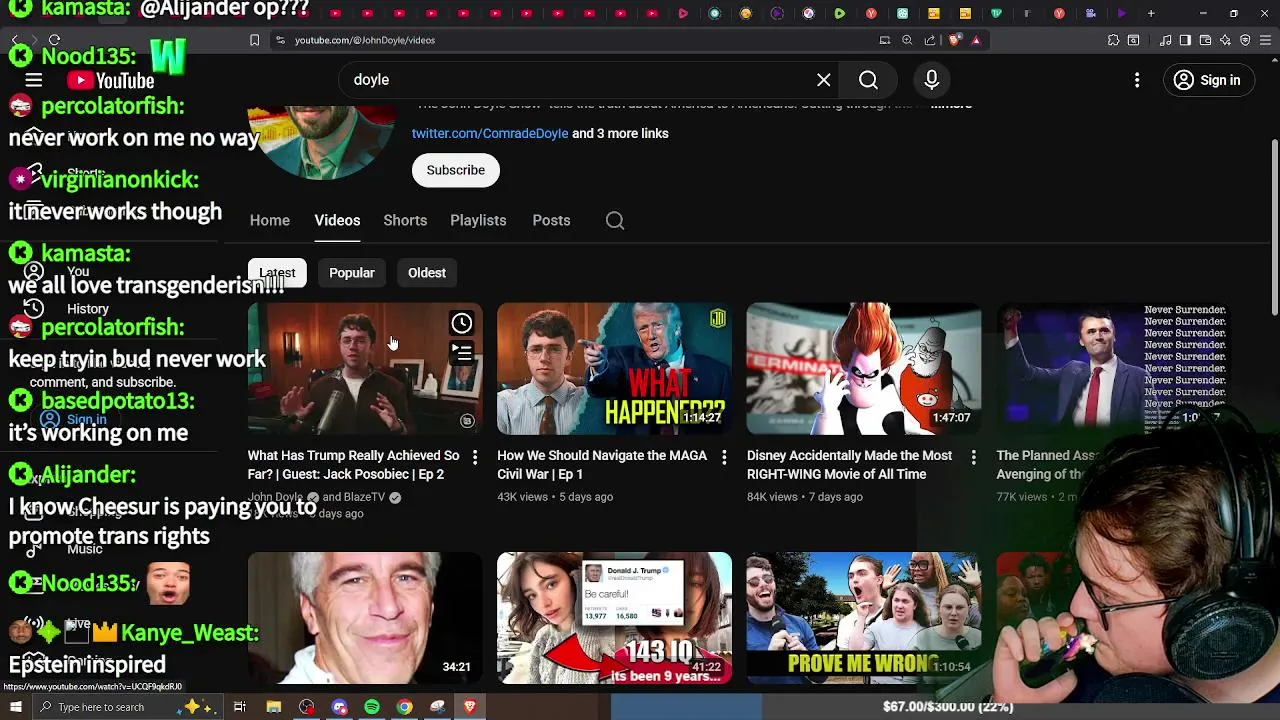Share this page via address bar icon
This screenshot has height=720, width=1280.
point(930,40)
